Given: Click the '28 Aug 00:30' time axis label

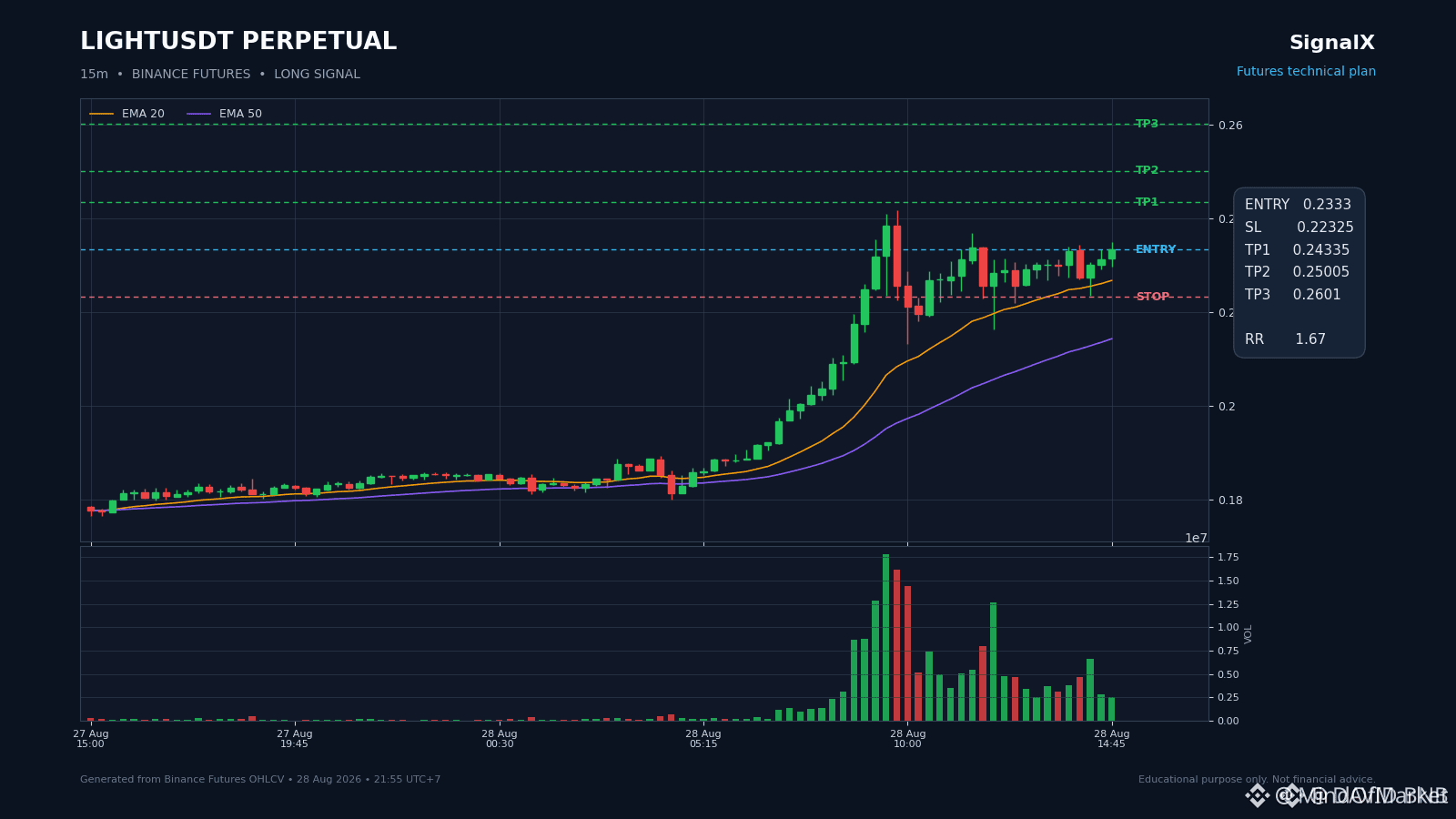Looking at the screenshot, I should pyautogui.click(x=500, y=739).
